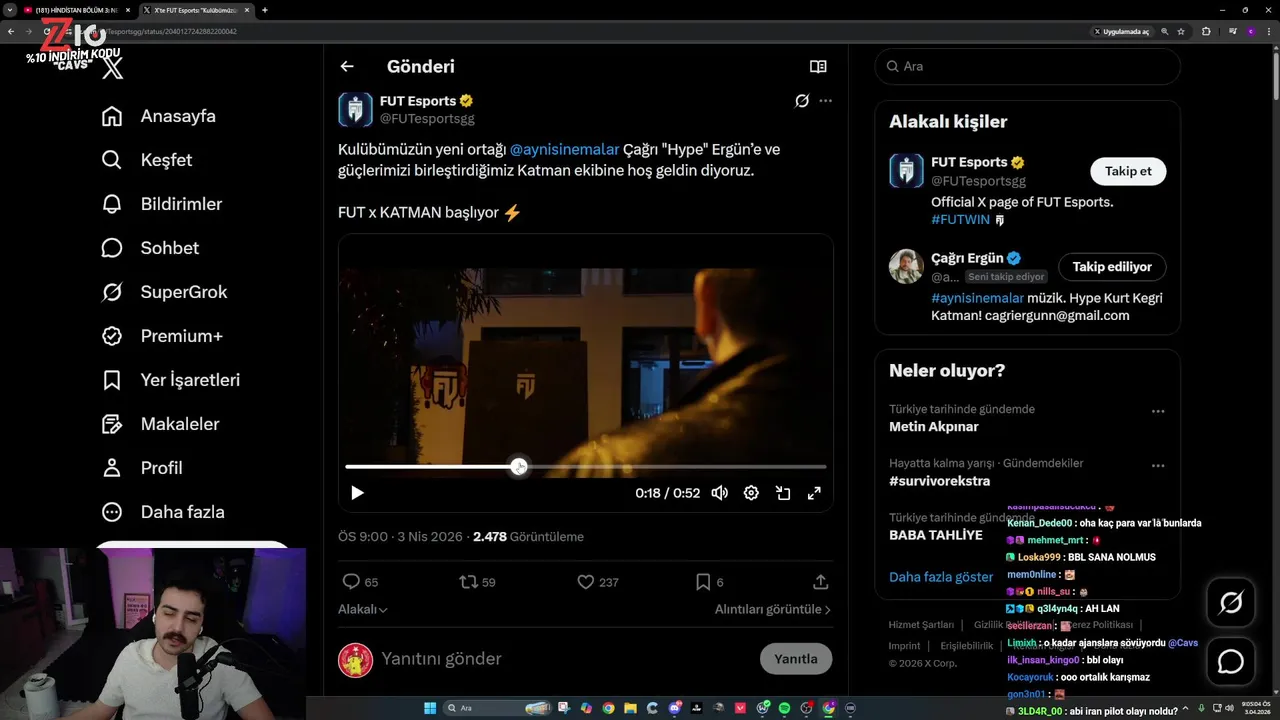Open the post's three-dot more menu
This screenshot has width=1280, height=720.
tap(825, 101)
